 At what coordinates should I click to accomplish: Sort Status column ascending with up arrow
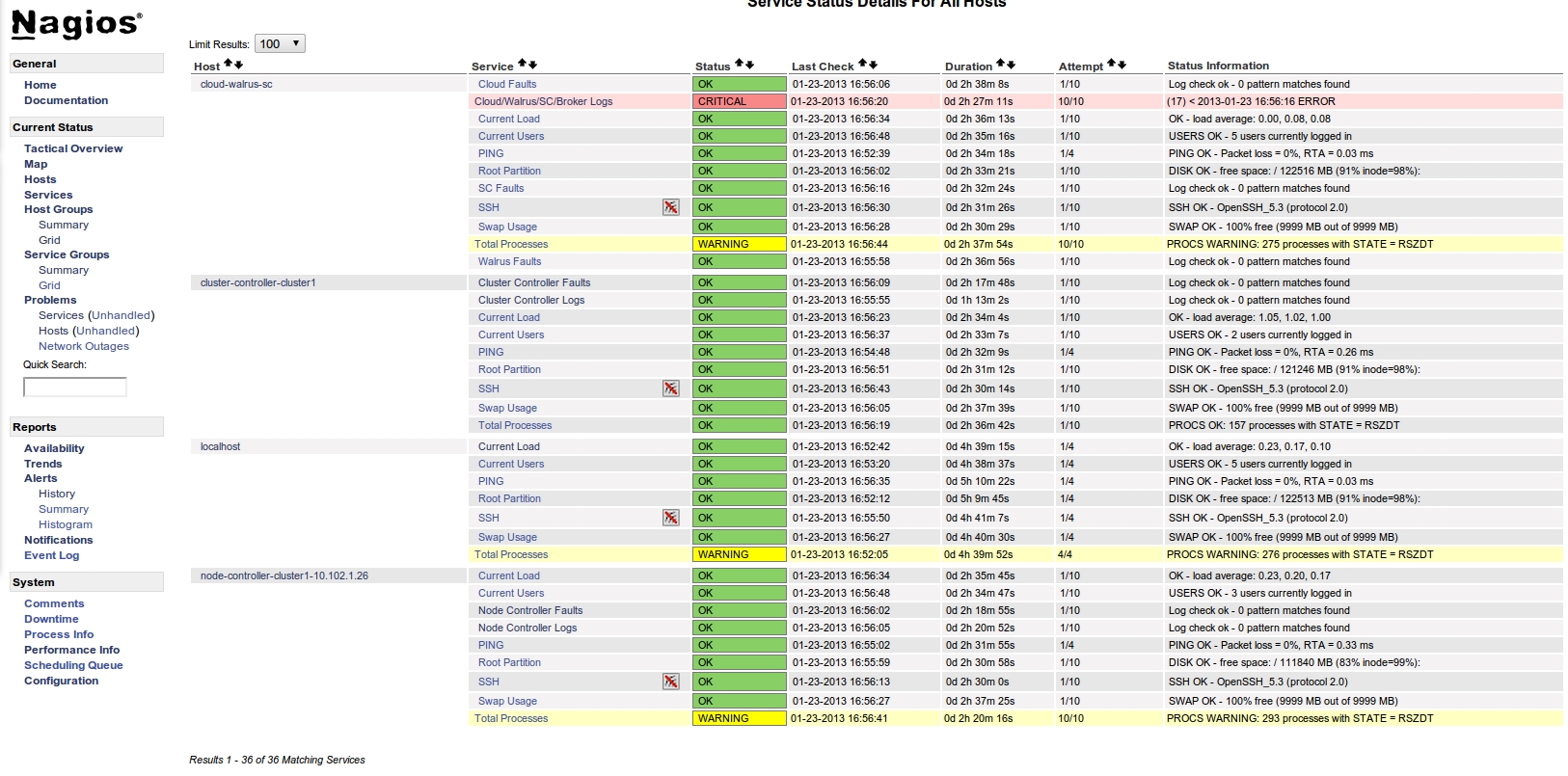739,65
